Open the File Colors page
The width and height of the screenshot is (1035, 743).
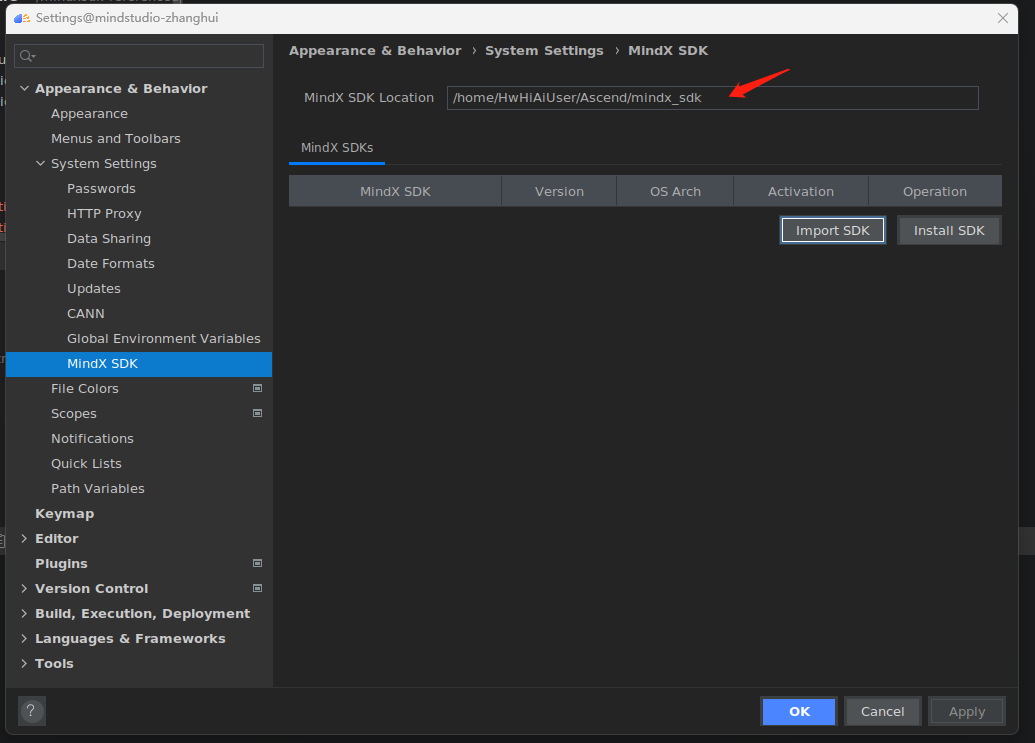pos(84,389)
